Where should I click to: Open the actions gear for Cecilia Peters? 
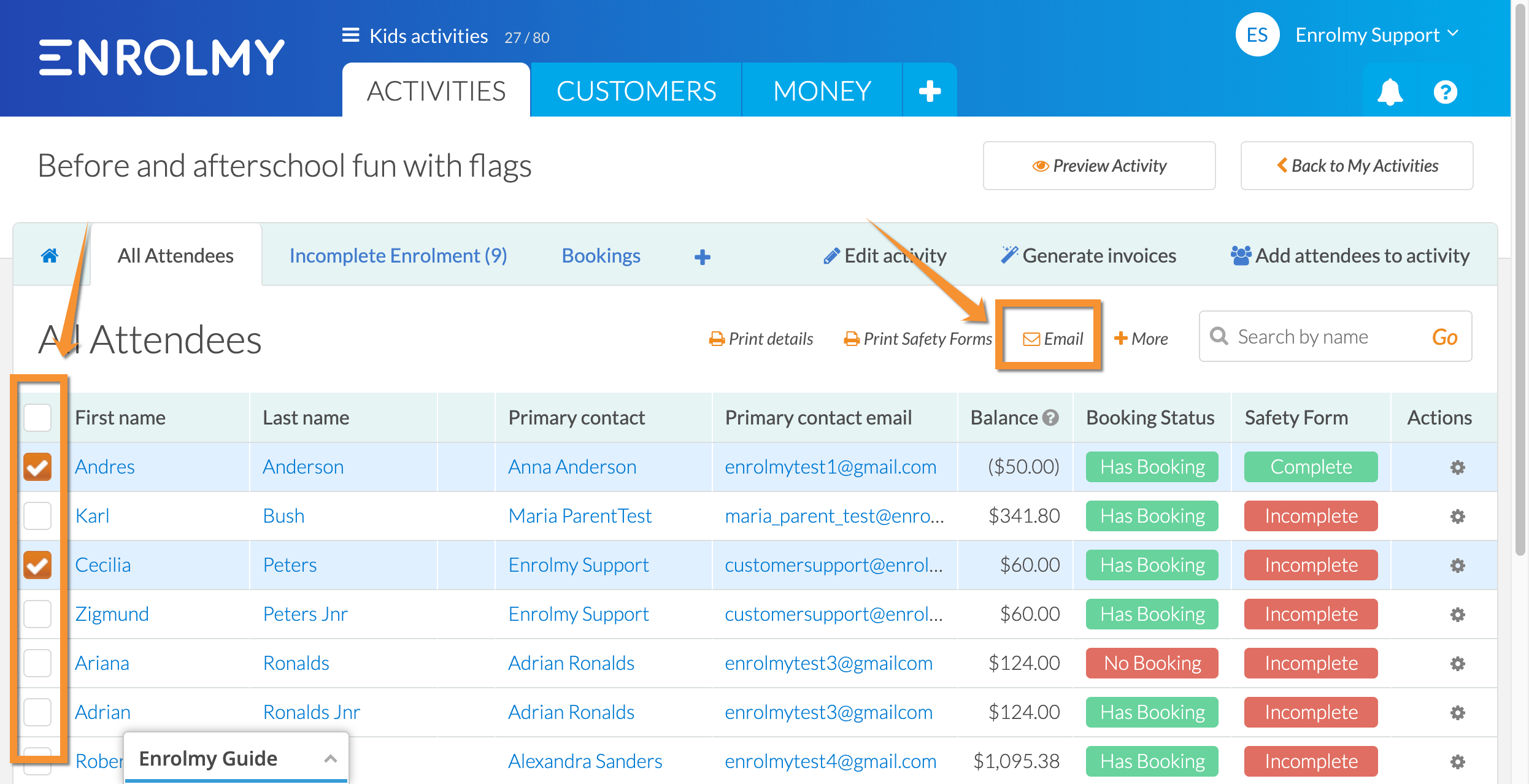[x=1457, y=566]
